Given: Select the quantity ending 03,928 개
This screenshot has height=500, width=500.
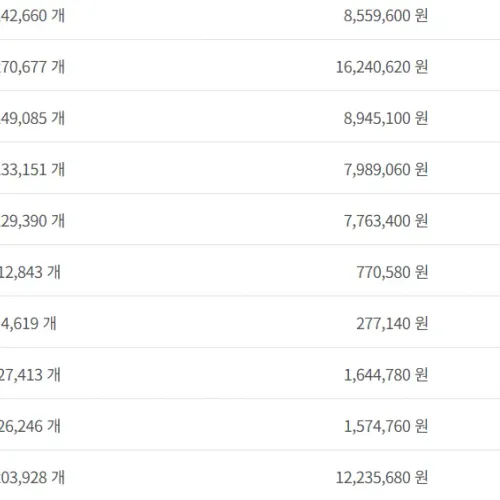Looking at the screenshot, I should (32, 478).
